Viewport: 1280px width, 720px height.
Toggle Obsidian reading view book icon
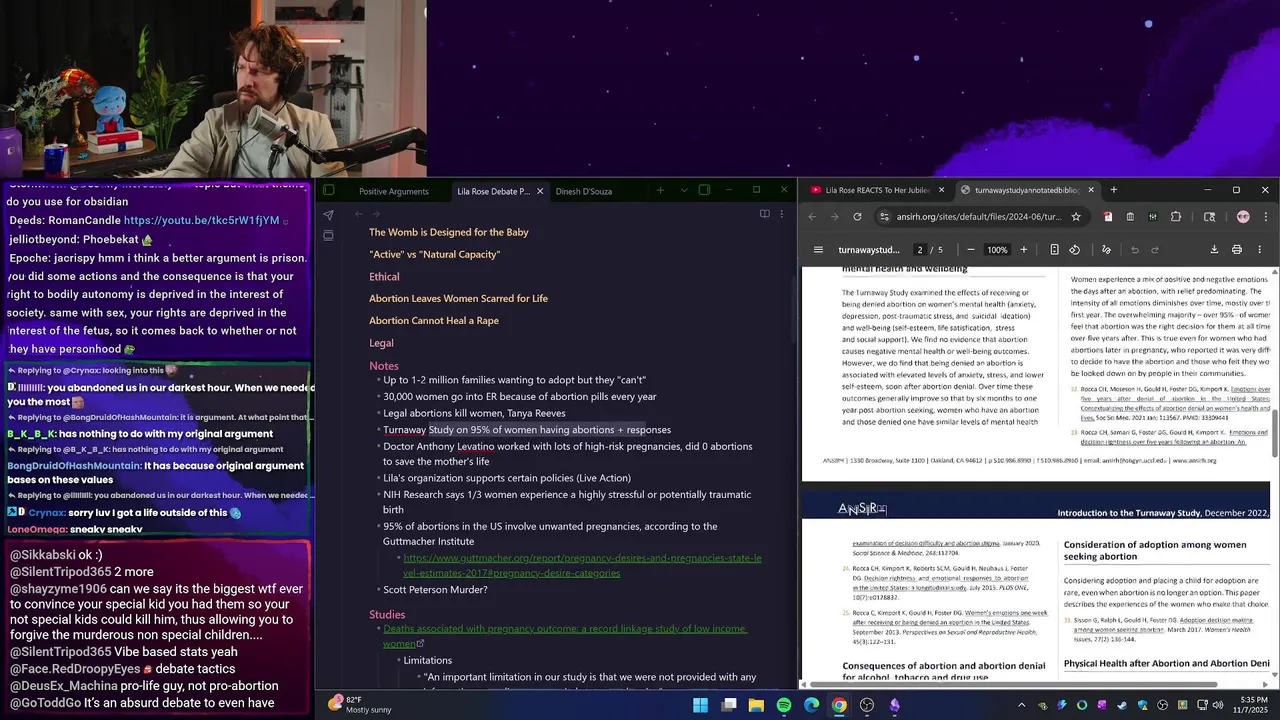765,214
